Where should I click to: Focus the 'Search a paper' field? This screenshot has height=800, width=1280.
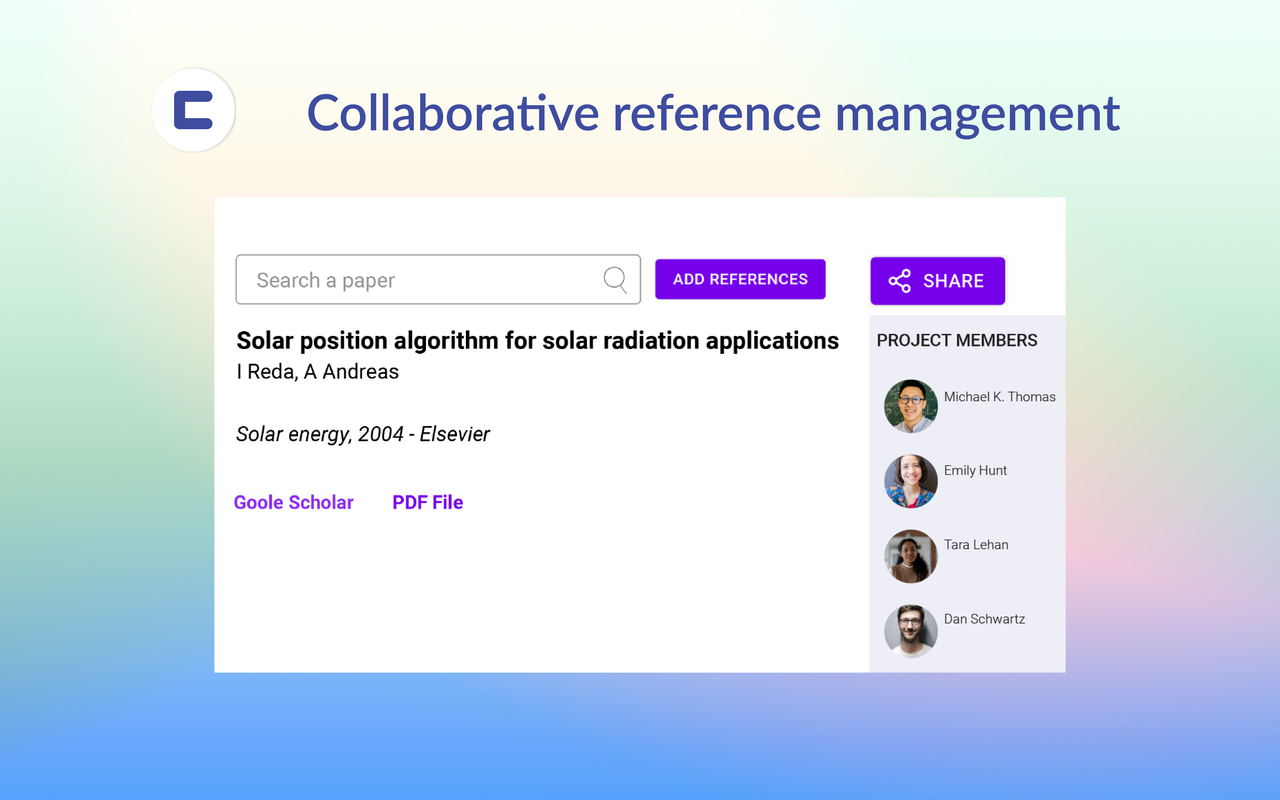click(420, 280)
